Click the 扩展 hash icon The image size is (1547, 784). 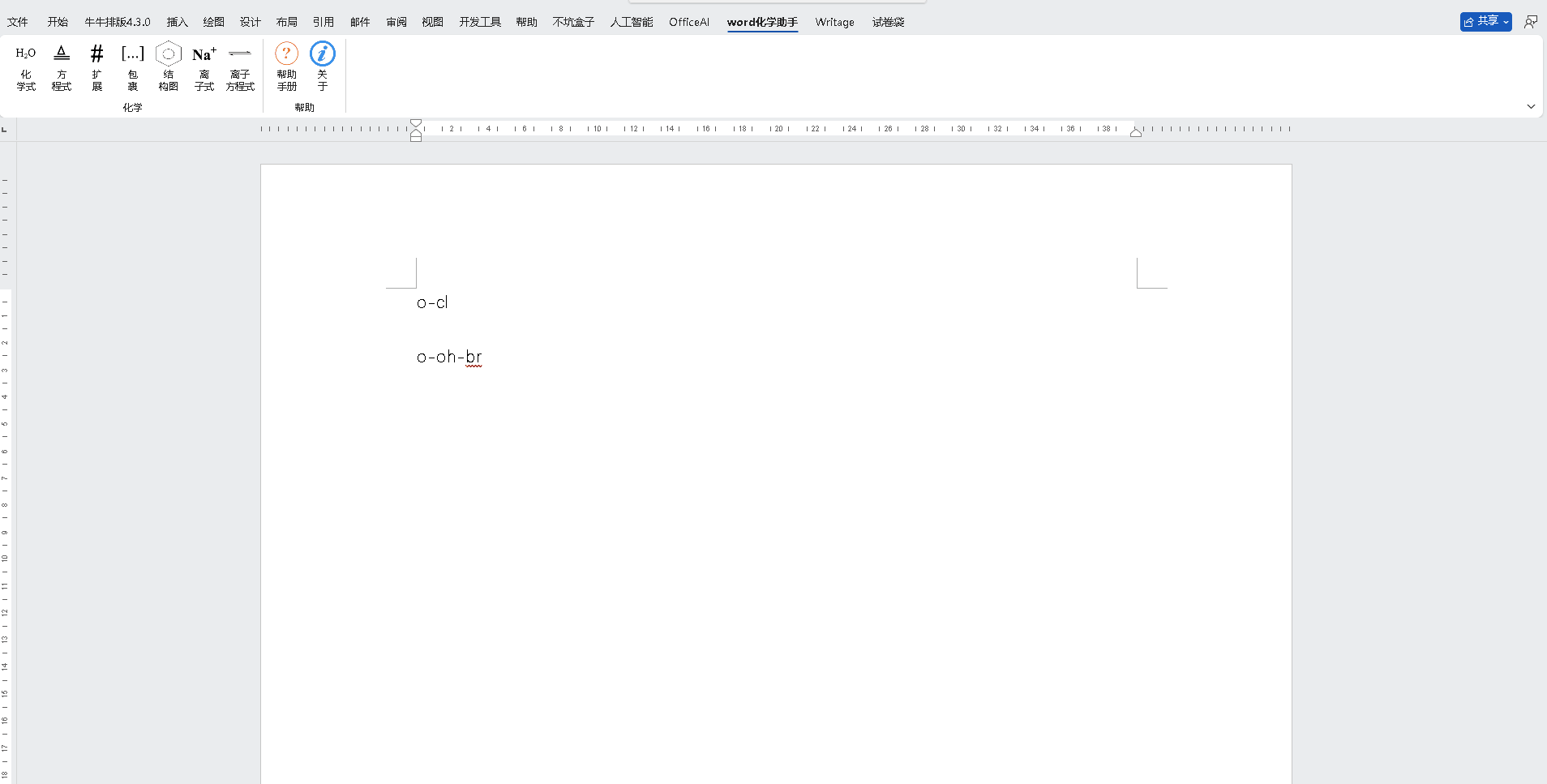(x=97, y=67)
